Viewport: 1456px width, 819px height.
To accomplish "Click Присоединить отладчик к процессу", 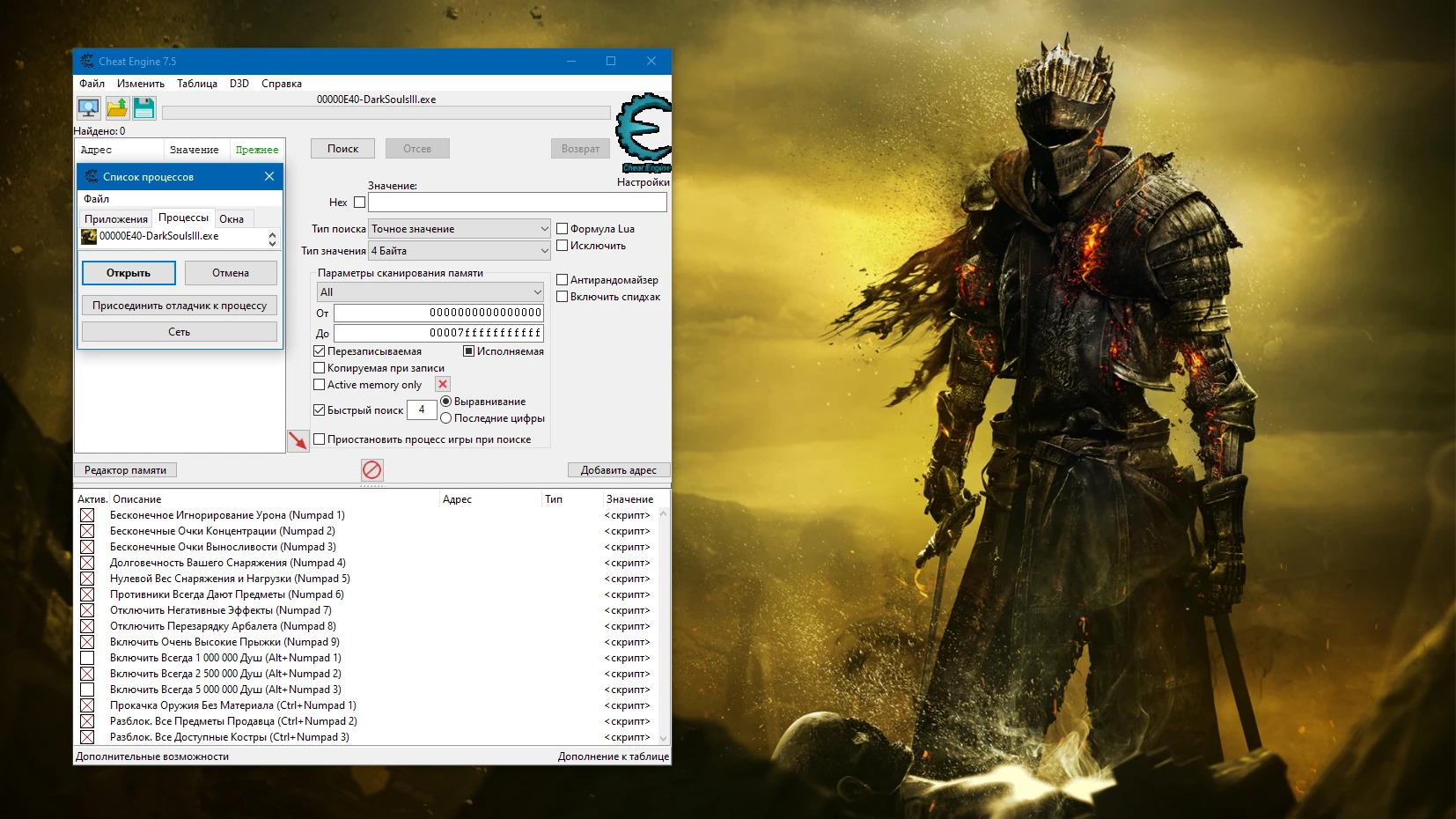I will click(180, 305).
